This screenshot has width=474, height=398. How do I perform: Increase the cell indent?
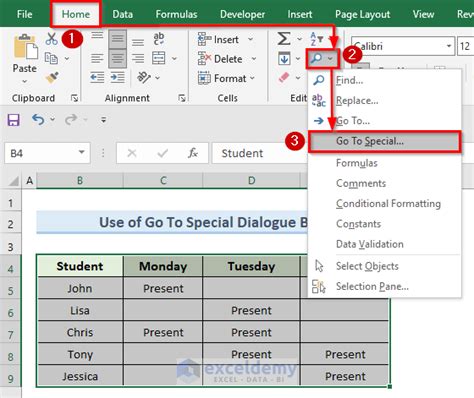117,78
